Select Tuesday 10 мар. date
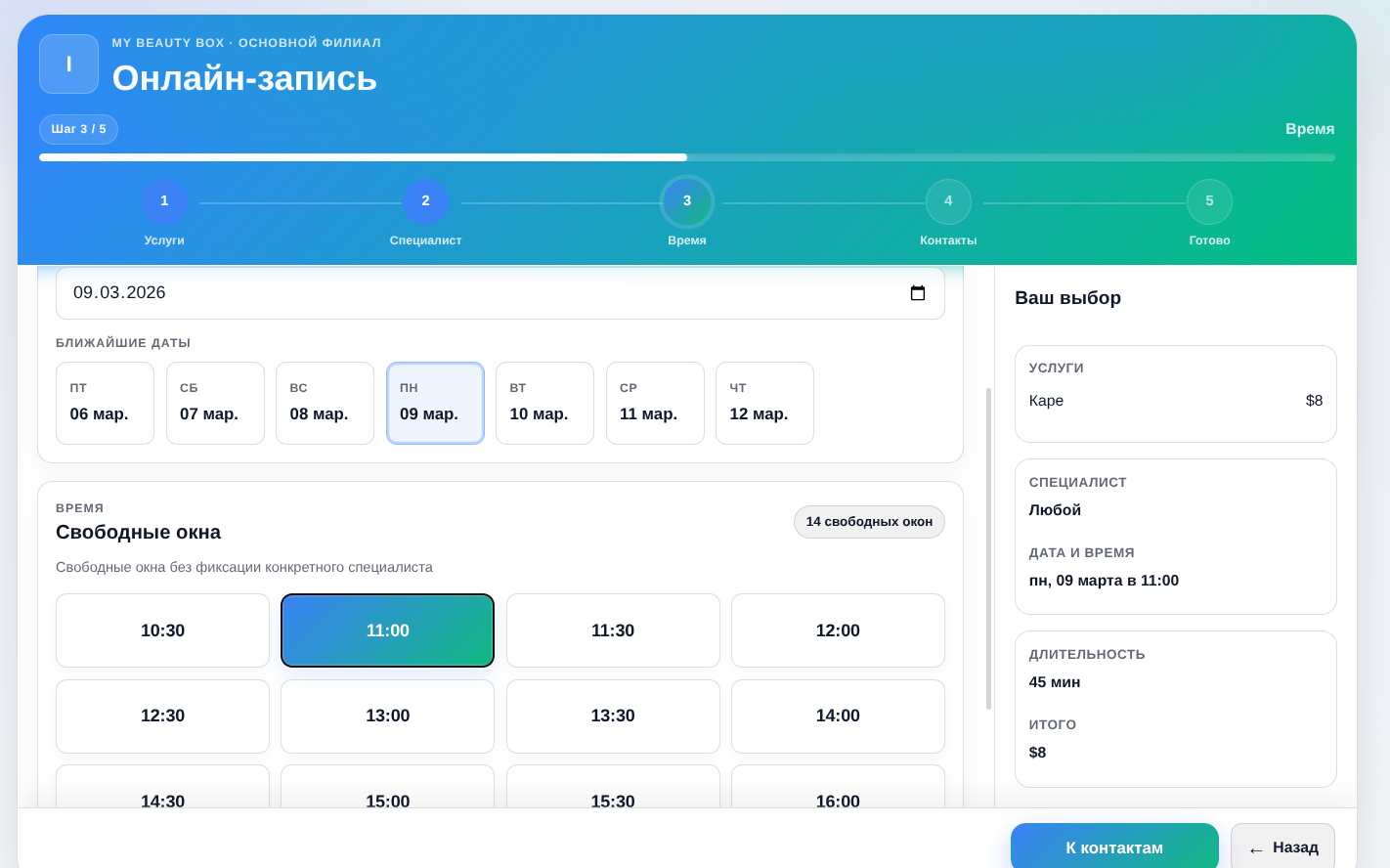This screenshot has height=868, width=1390. tap(544, 403)
